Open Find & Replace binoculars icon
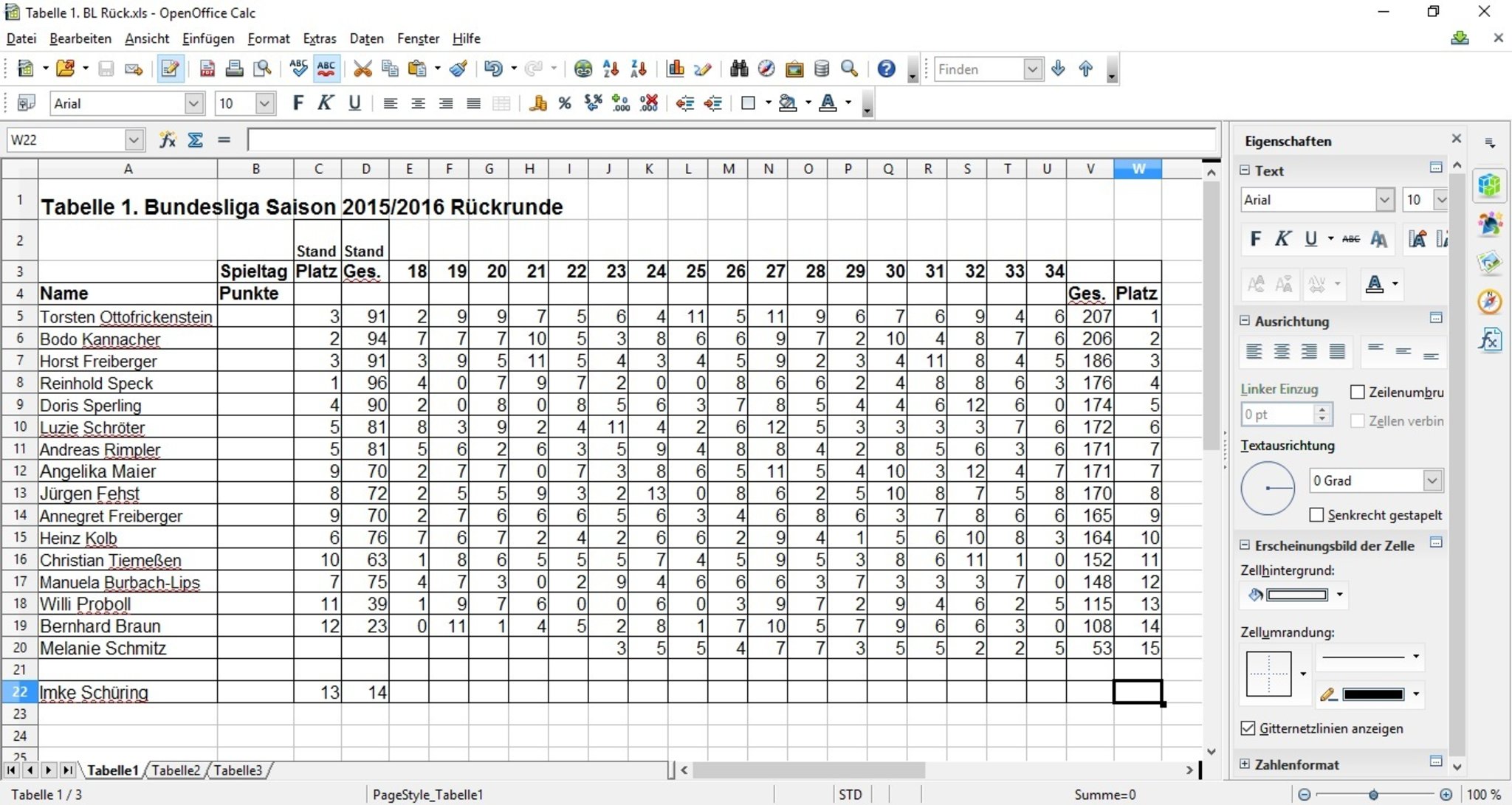The image size is (1512, 805). click(x=739, y=69)
